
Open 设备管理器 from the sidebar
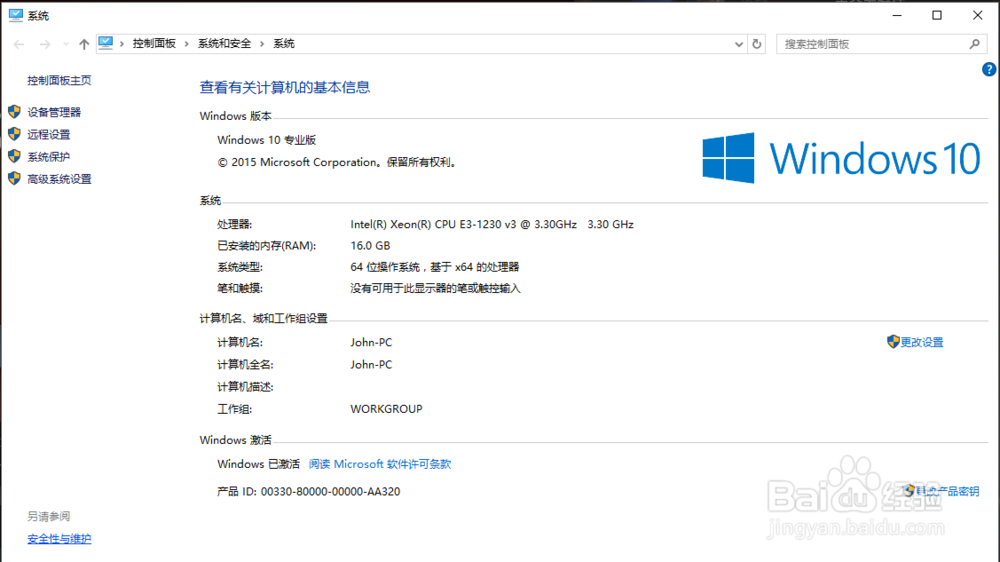click(x=54, y=112)
